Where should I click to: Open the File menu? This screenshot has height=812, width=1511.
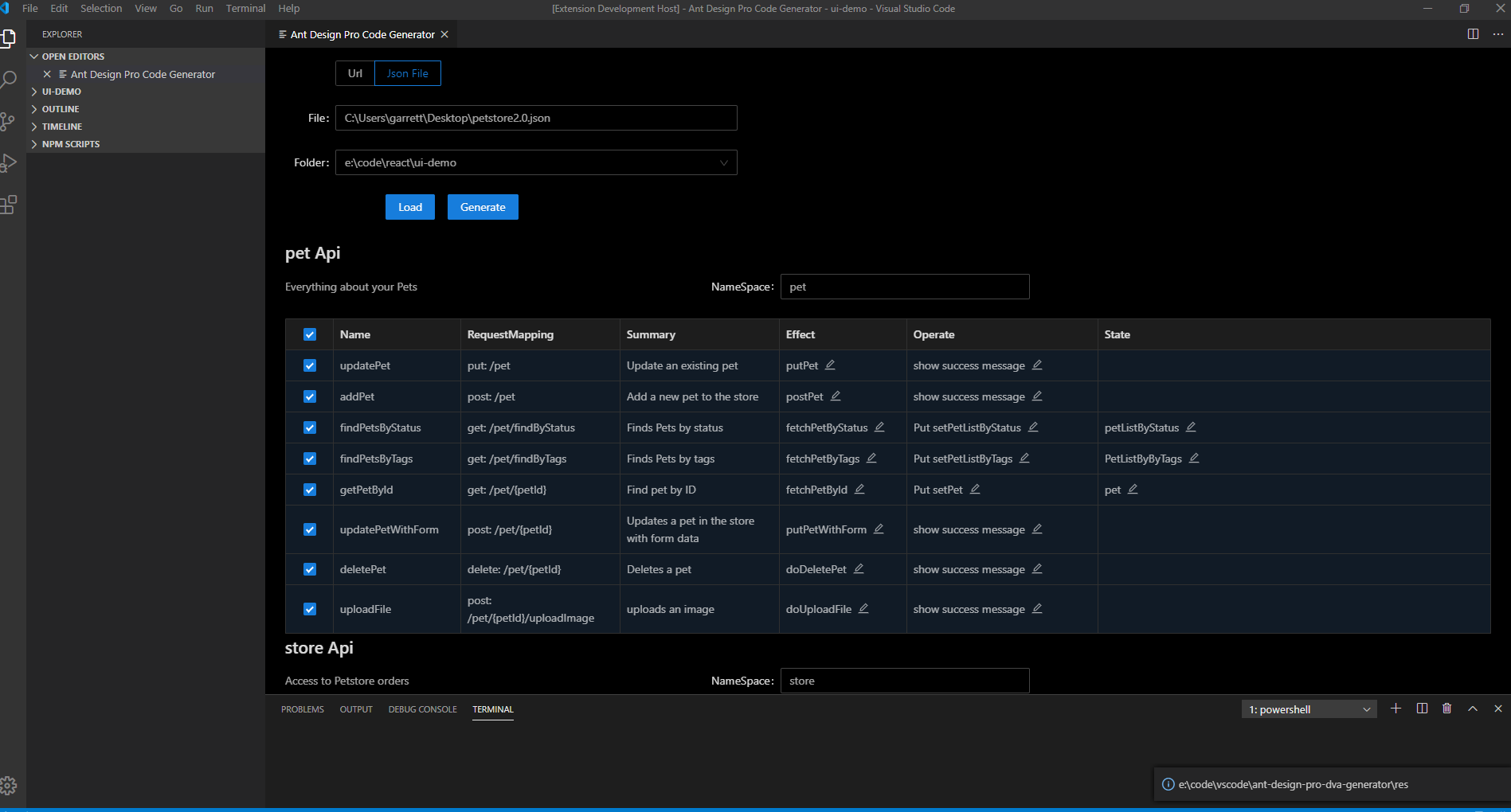coord(30,9)
